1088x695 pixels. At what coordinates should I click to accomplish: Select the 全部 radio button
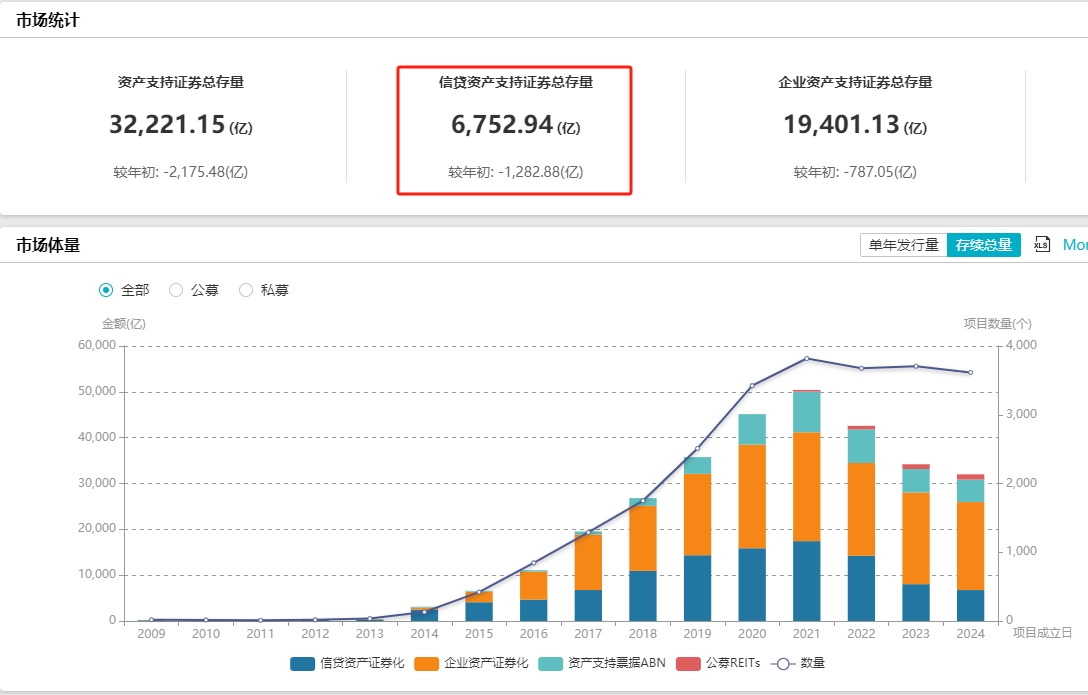(107, 290)
